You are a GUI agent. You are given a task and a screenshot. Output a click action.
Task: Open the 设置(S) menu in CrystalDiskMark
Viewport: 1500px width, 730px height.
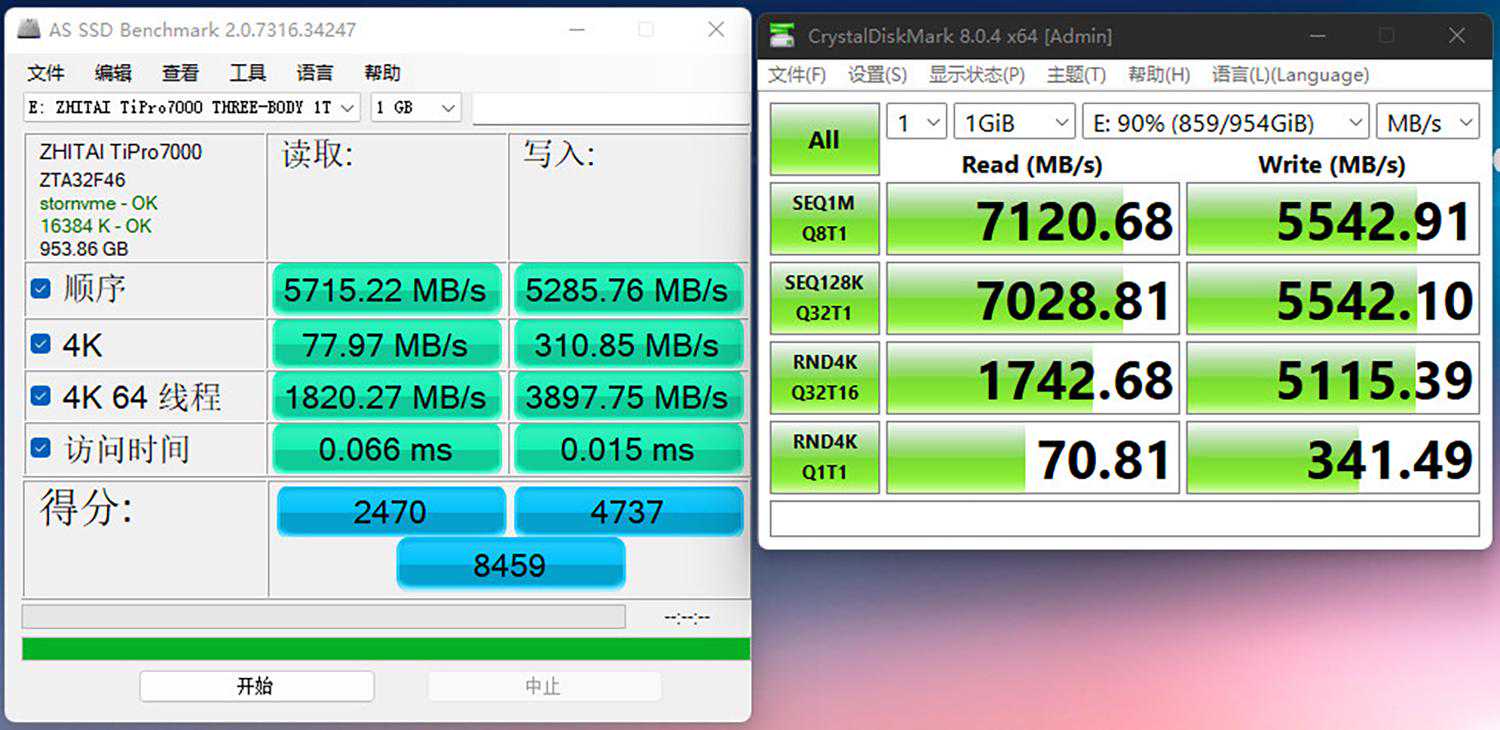pyautogui.click(x=877, y=75)
